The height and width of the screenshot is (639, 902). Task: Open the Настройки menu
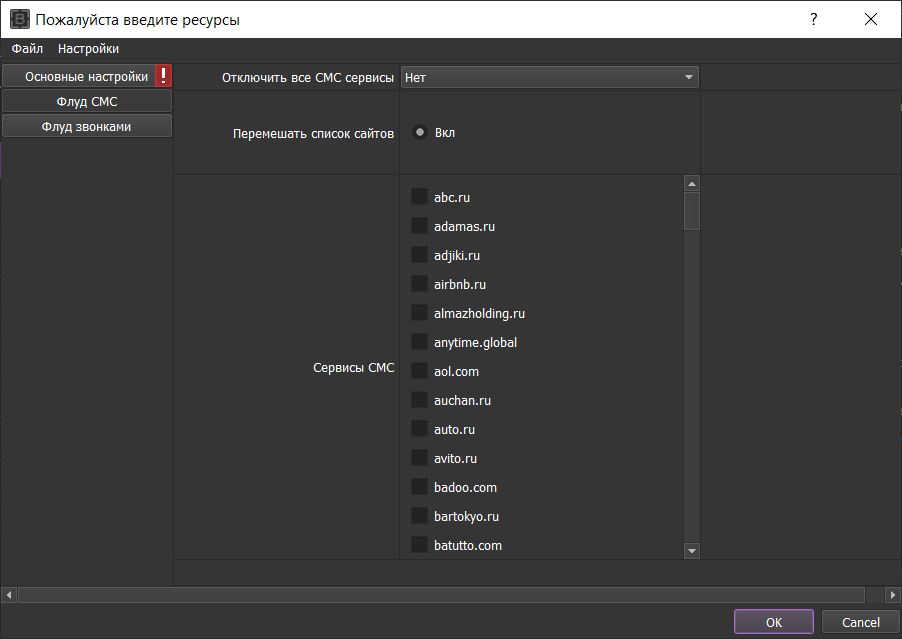point(88,48)
